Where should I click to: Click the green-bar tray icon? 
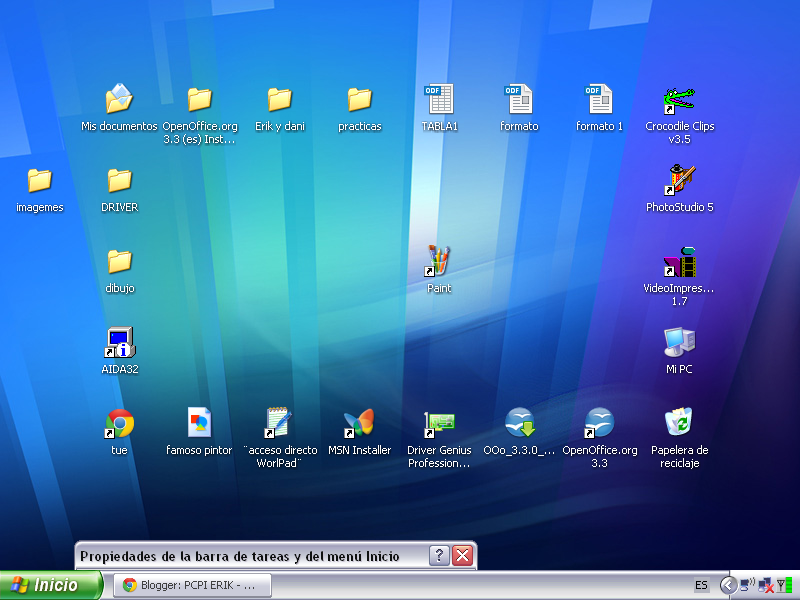tap(784, 586)
